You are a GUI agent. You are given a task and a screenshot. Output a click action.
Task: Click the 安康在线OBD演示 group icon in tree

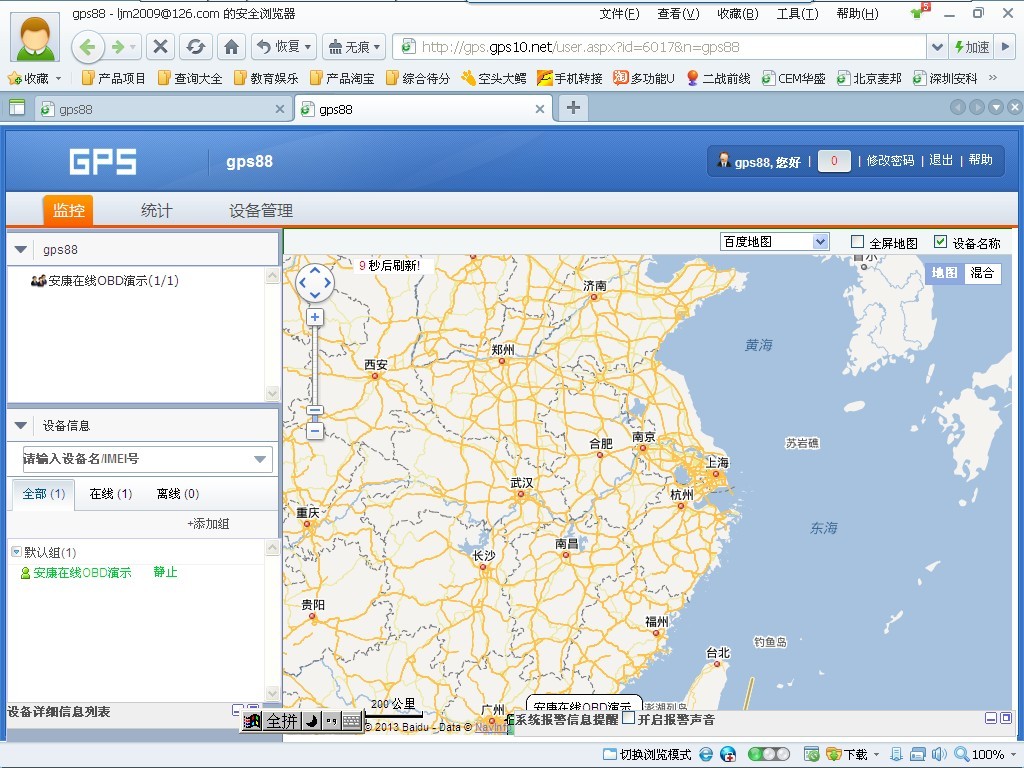[39, 281]
